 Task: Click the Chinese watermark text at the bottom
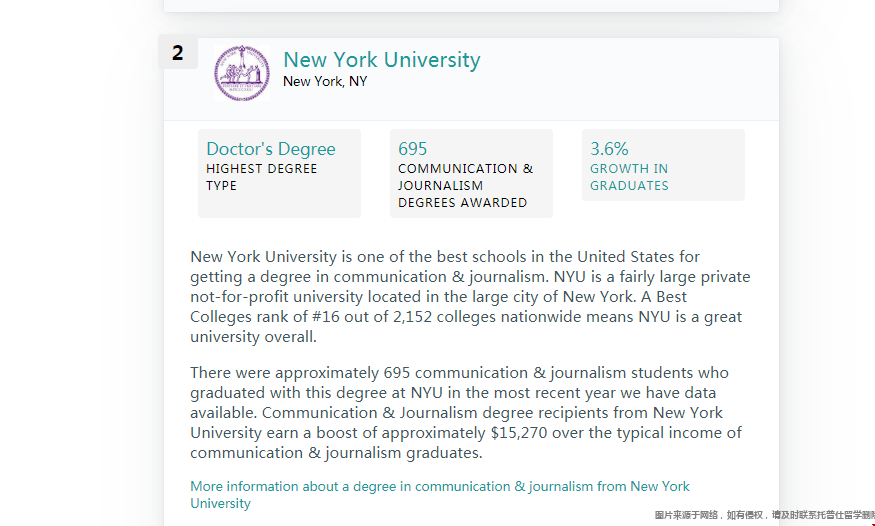[765, 515]
